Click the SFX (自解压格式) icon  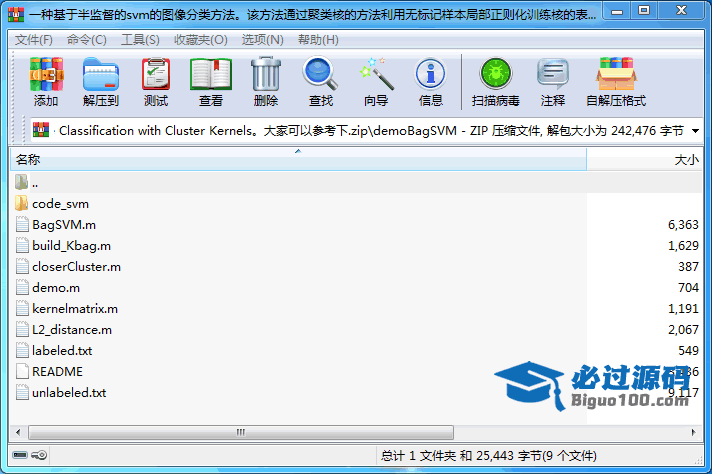[x=616, y=74]
